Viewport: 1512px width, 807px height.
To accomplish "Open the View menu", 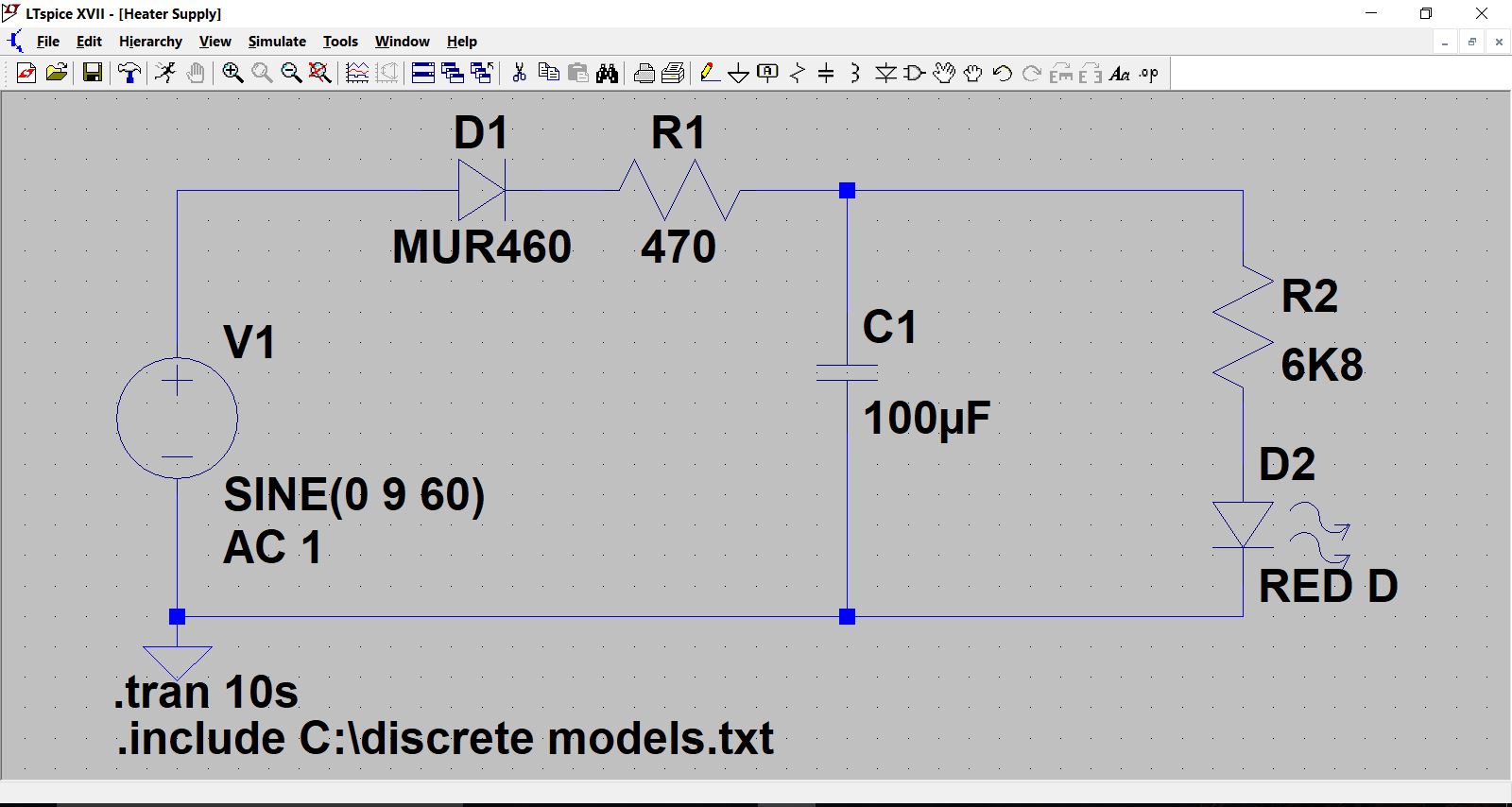I will tap(215, 42).
